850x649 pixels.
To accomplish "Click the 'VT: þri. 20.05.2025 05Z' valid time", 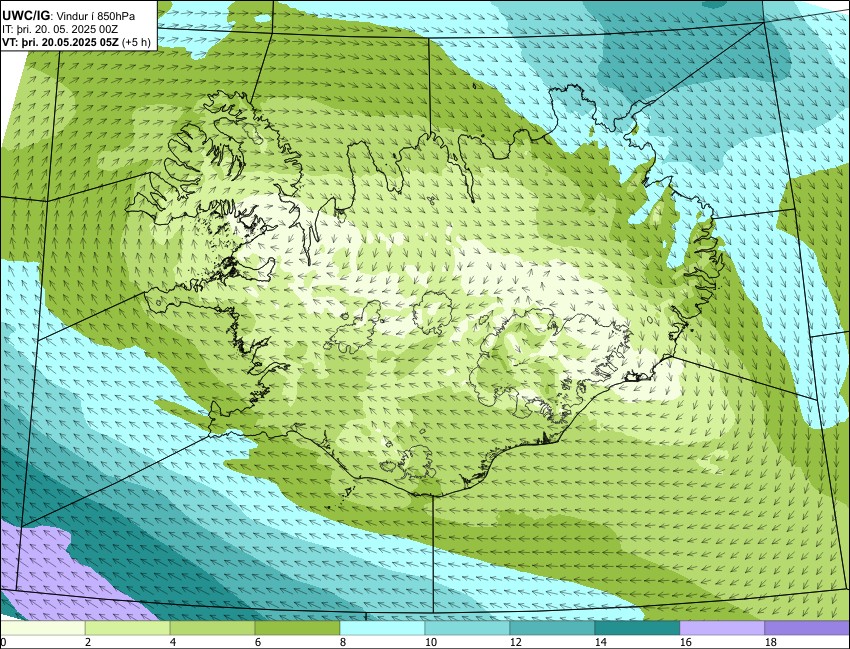I will coord(61,42).
